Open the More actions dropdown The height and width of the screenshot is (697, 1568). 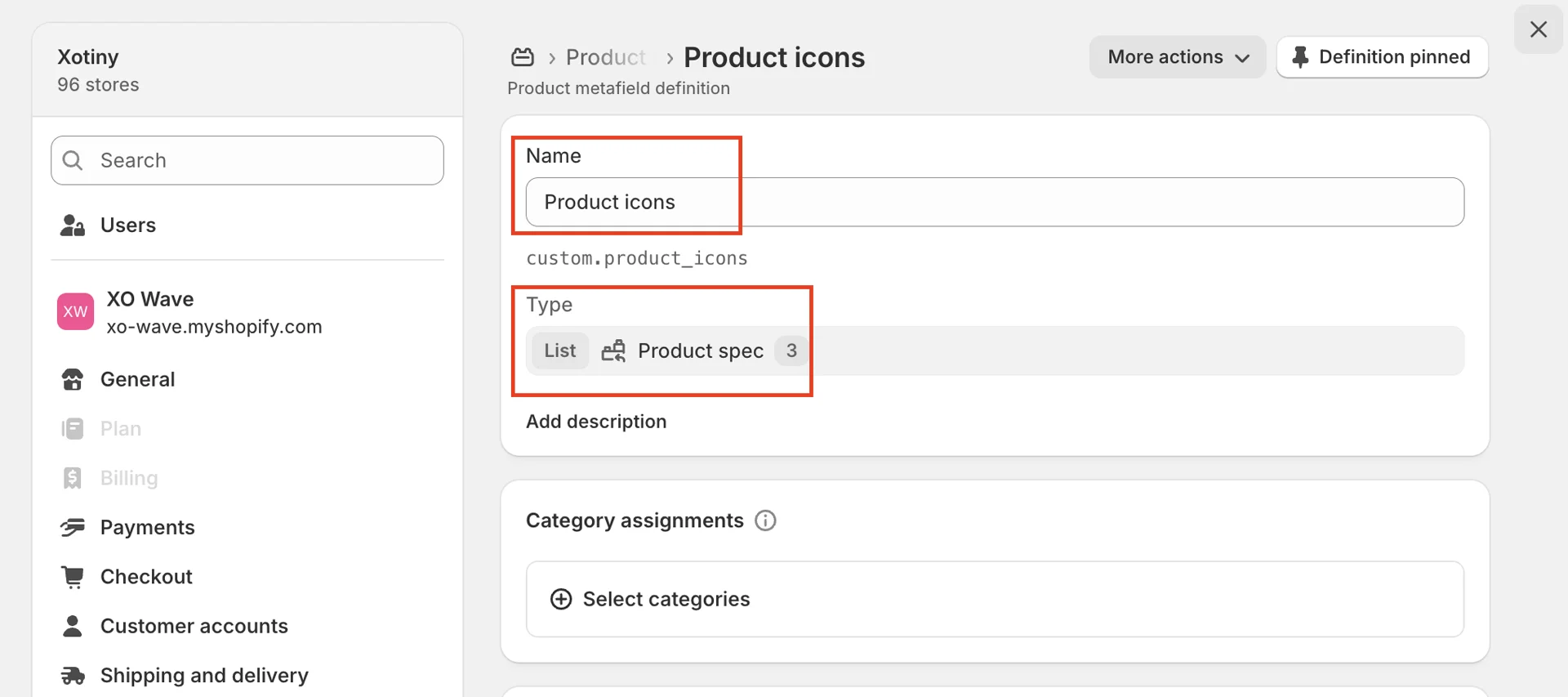pyautogui.click(x=1178, y=57)
